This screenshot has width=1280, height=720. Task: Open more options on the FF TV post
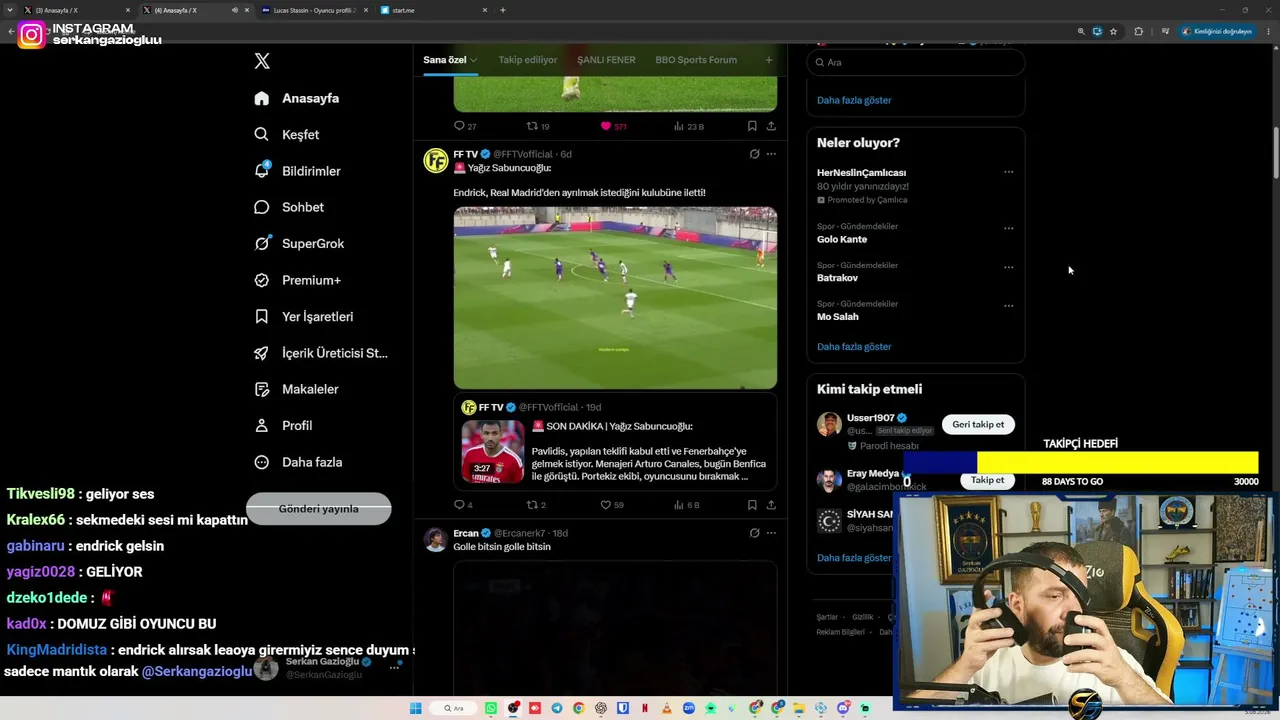pos(771,154)
